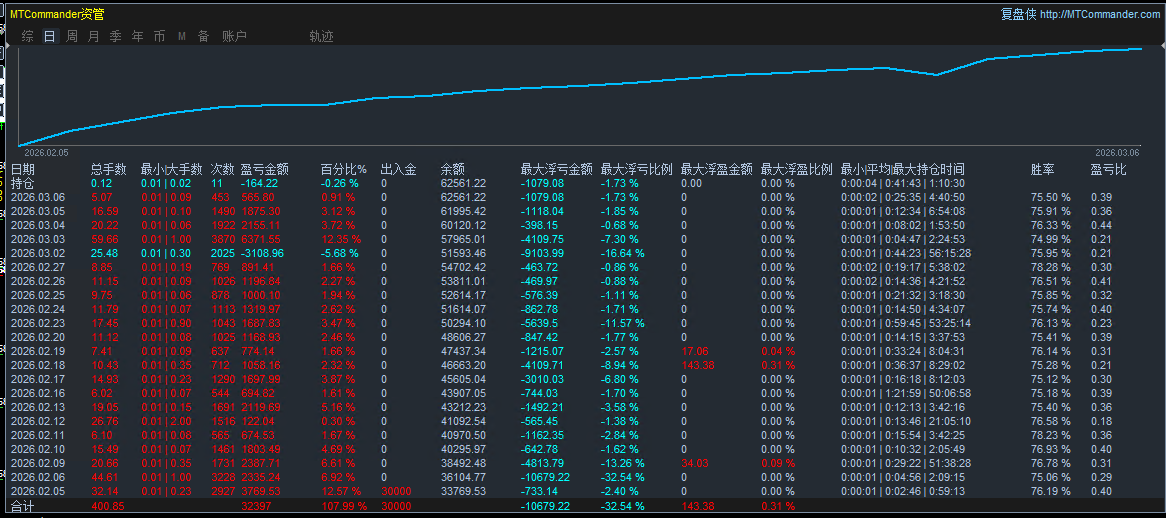This screenshot has height=518, width=1166.
Task: Click the MTCommander资管 title
Action: coord(57,13)
